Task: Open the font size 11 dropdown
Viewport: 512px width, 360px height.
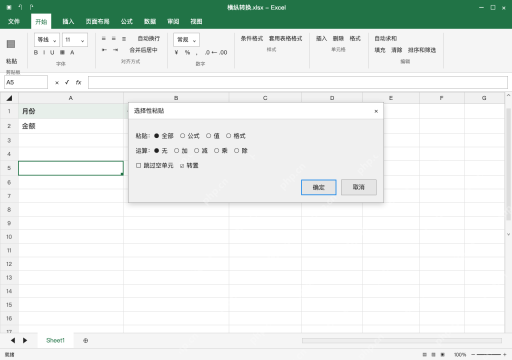Action: coord(75,40)
